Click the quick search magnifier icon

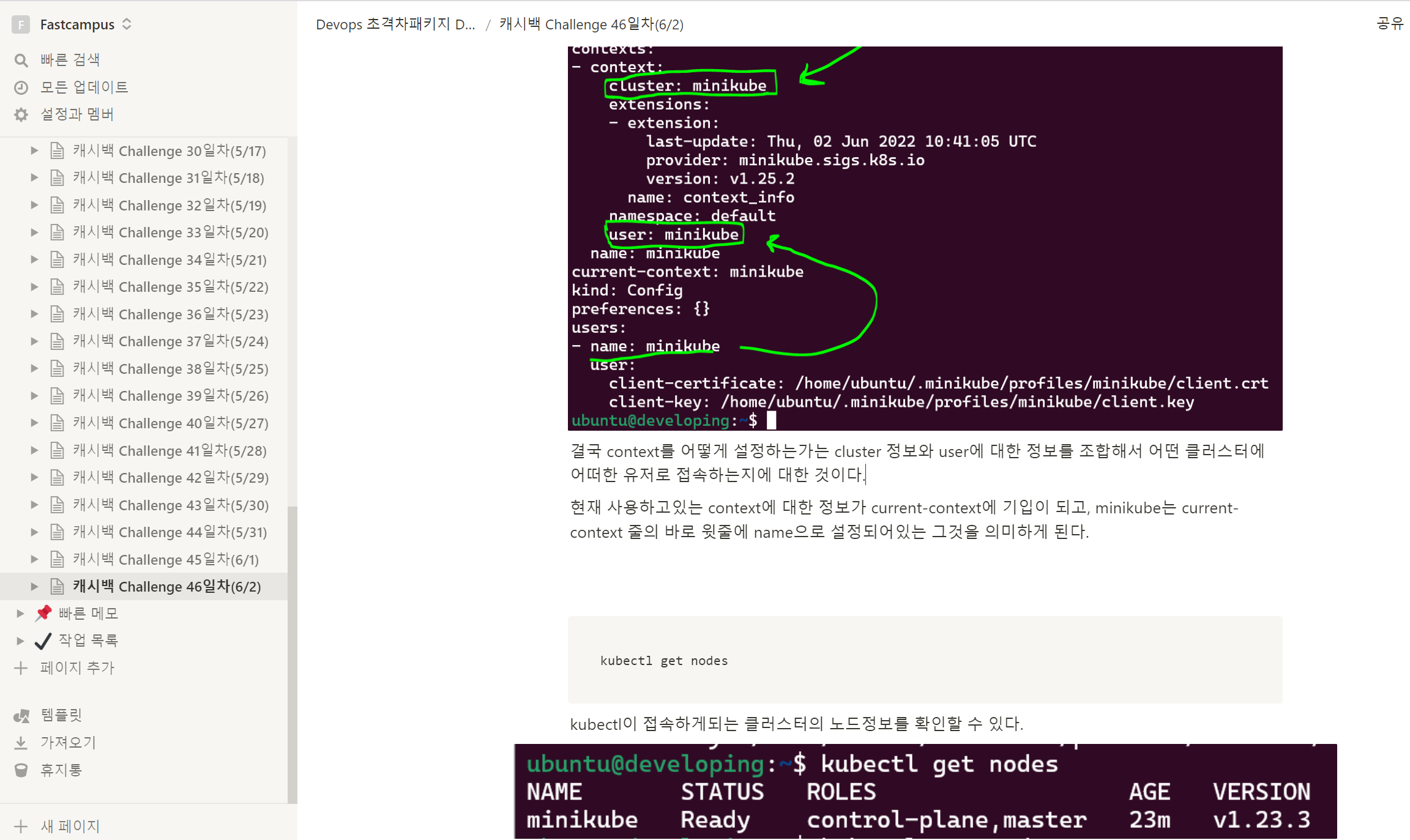[x=21, y=60]
